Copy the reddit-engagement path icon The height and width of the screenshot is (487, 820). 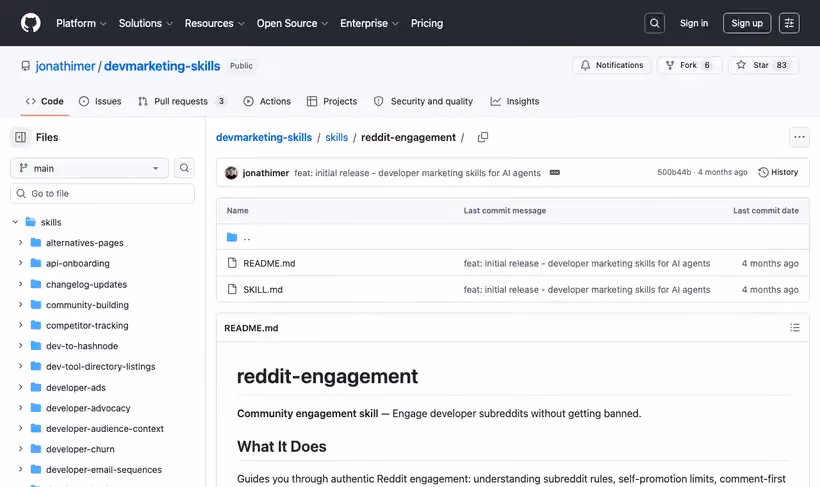coord(483,137)
